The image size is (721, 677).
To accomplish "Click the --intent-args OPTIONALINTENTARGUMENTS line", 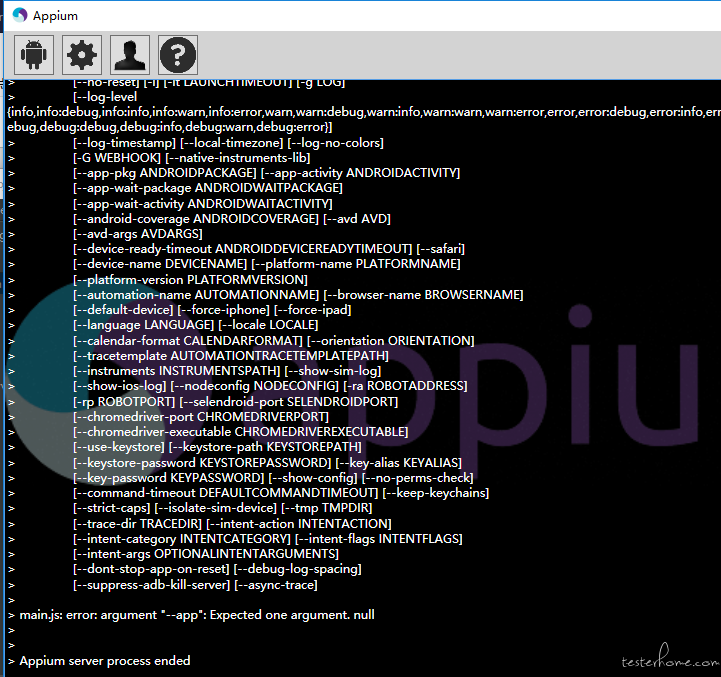I will tap(206, 554).
